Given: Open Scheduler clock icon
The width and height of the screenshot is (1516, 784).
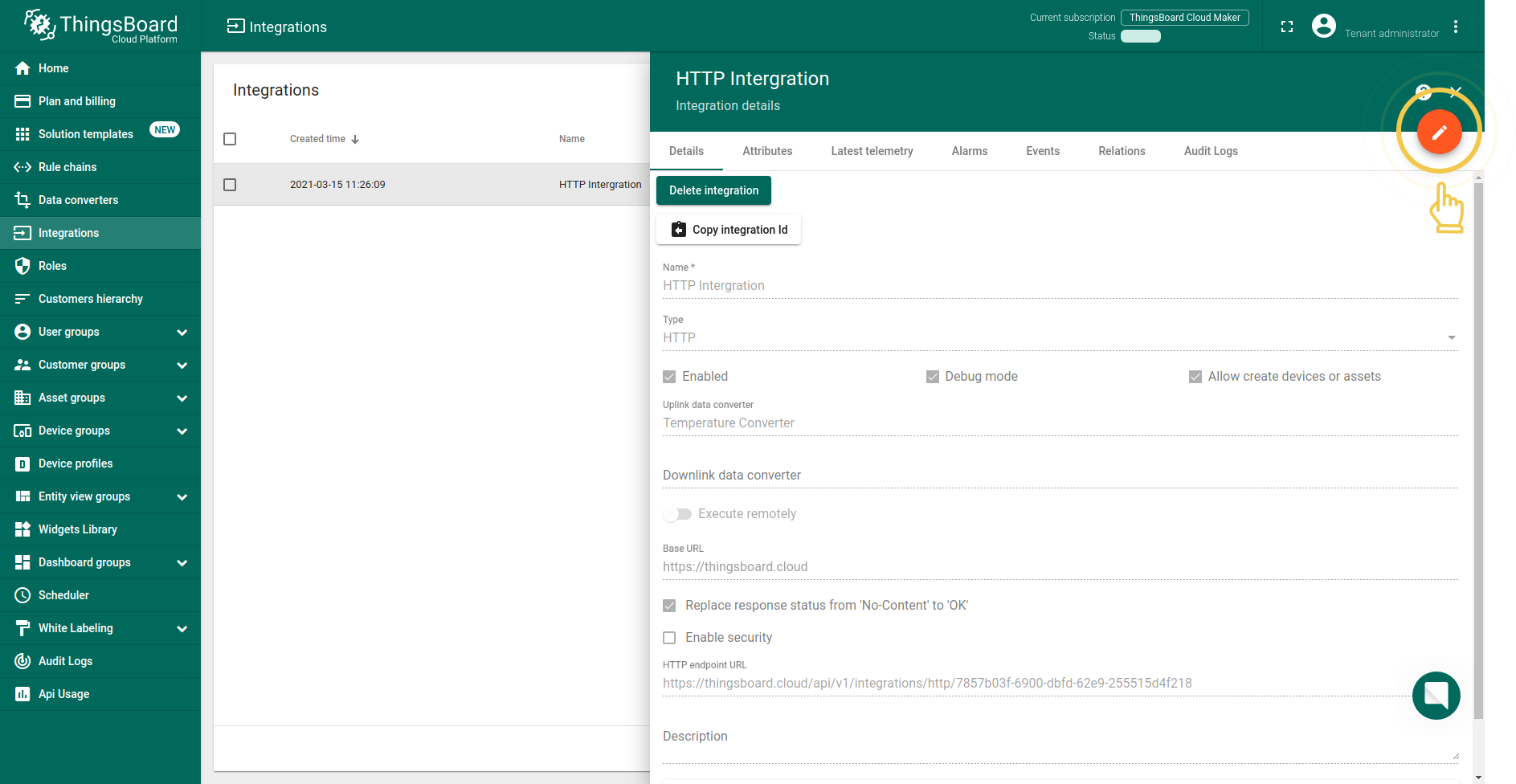Looking at the screenshot, I should coord(22,595).
